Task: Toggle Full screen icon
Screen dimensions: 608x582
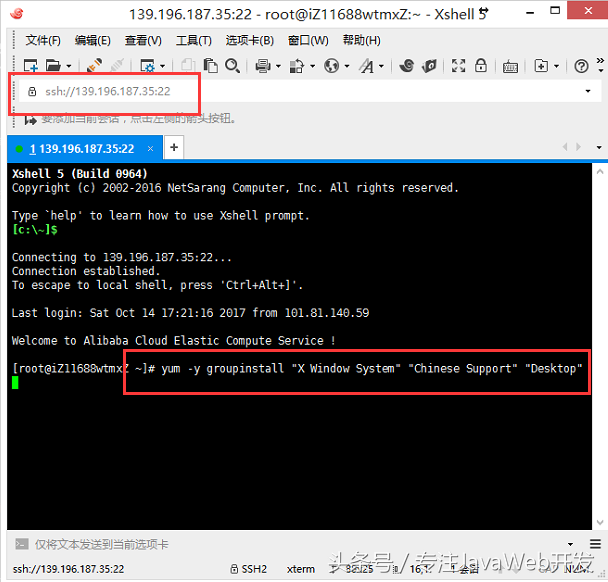Action: coord(458,66)
